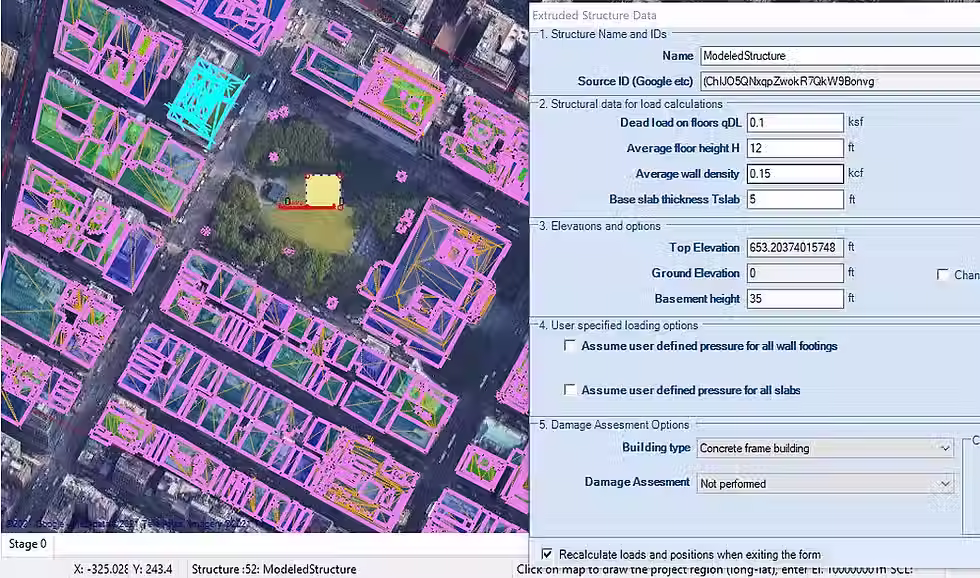This screenshot has height=578, width=980.
Task: Click the Extruded Structure Data title
Action: (x=594, y=16)
